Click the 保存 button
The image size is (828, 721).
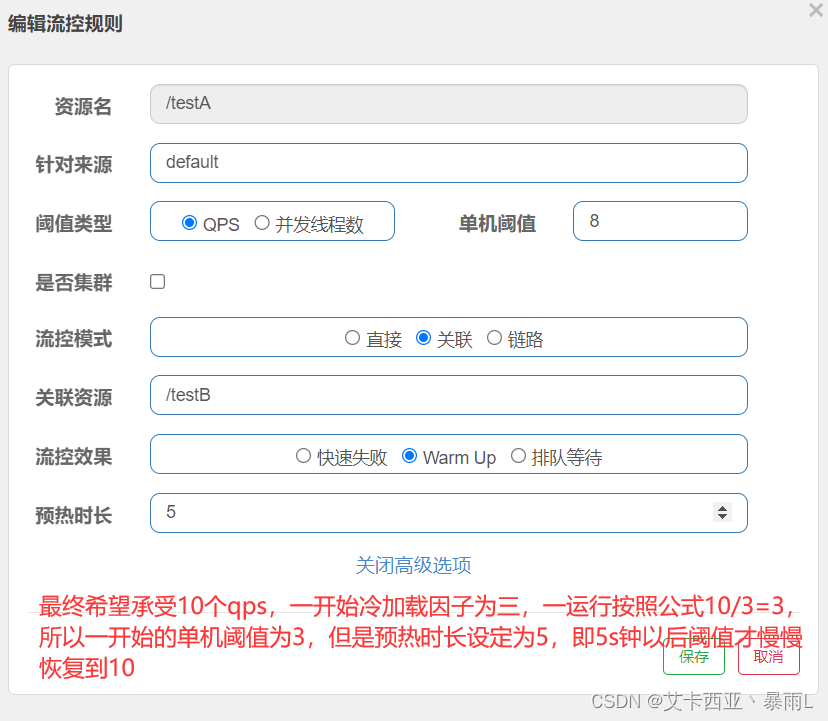pyautogui.click(x=694, y=657)
